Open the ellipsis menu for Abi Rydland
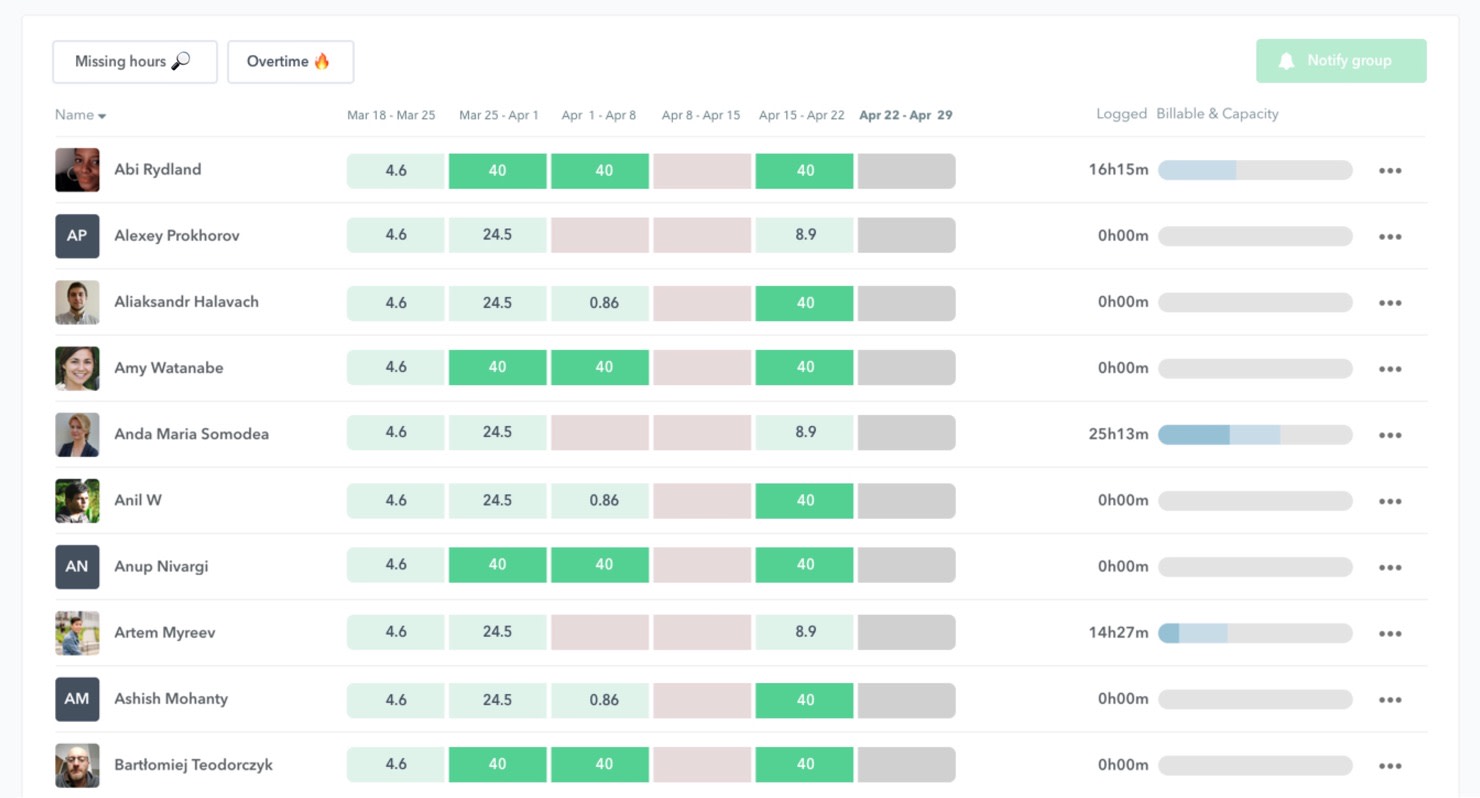1480x798 pixels. coord(1390,170)
